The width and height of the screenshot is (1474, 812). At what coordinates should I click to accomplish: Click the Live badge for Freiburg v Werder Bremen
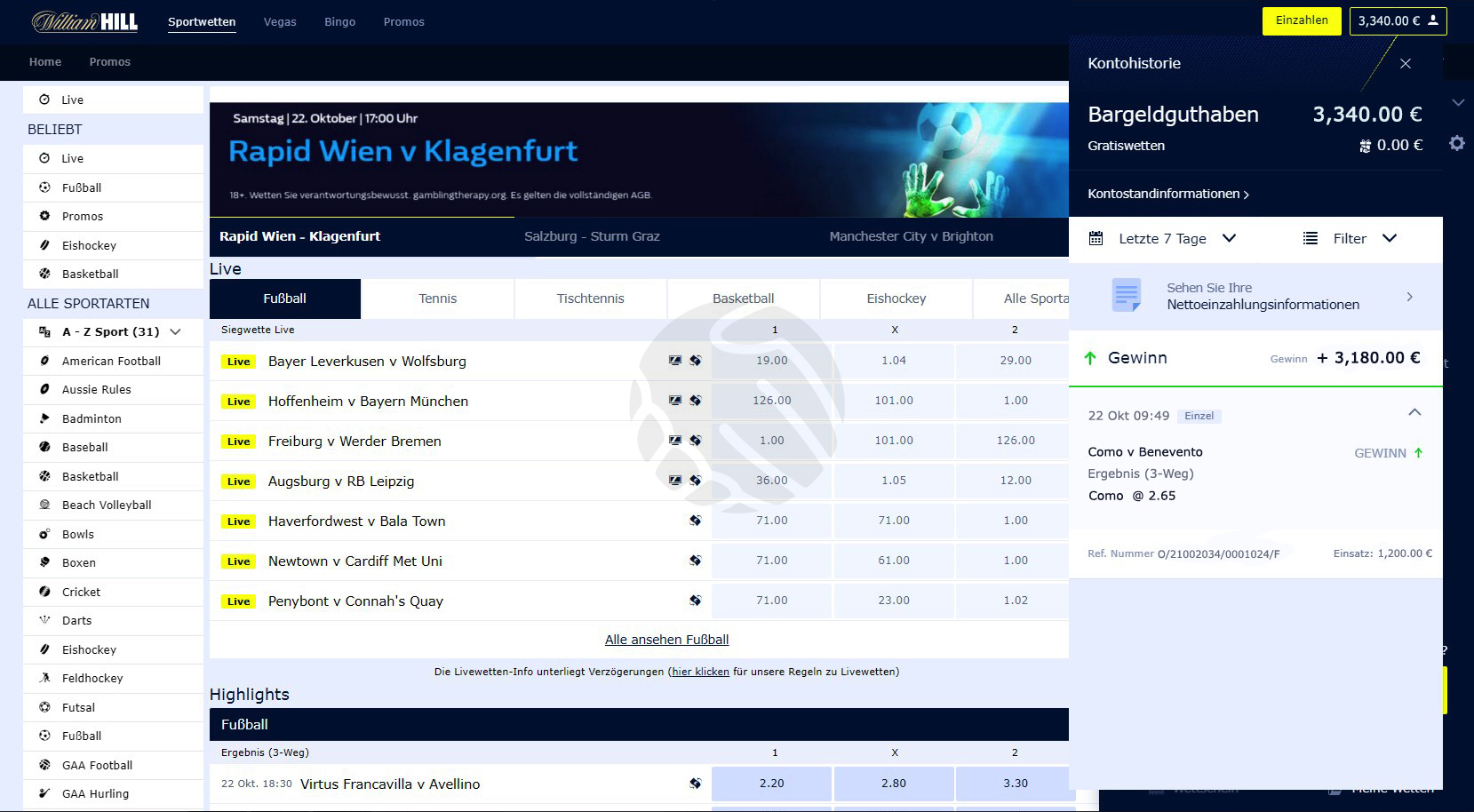239,442
